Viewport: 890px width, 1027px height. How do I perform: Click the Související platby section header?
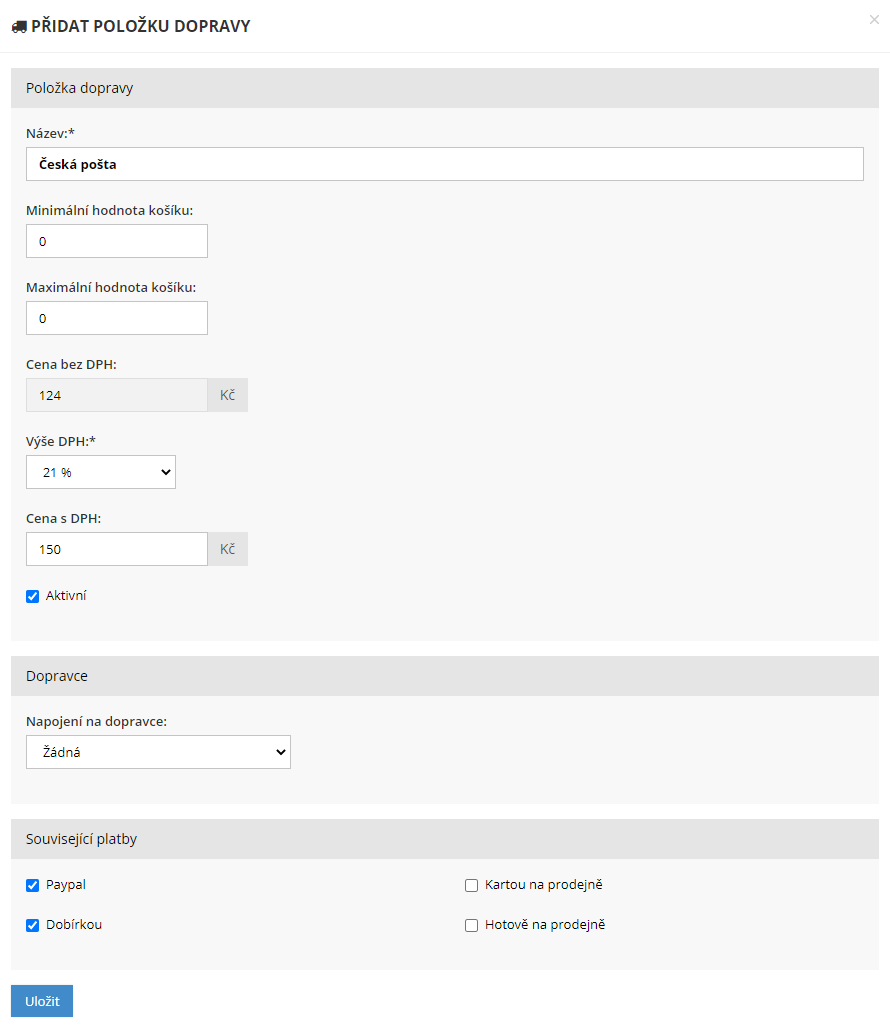click(x=444, y=839)
